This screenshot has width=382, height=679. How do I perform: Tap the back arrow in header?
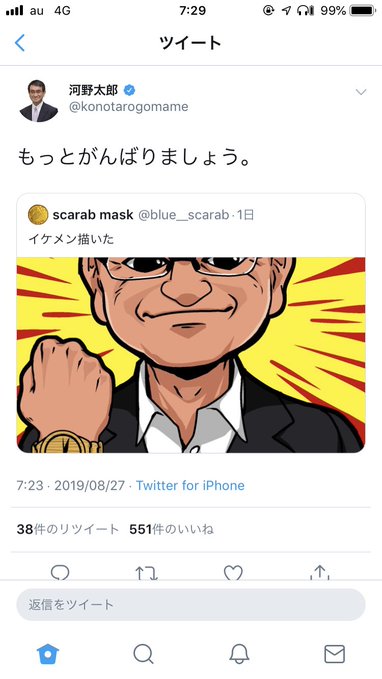point(20,43)
